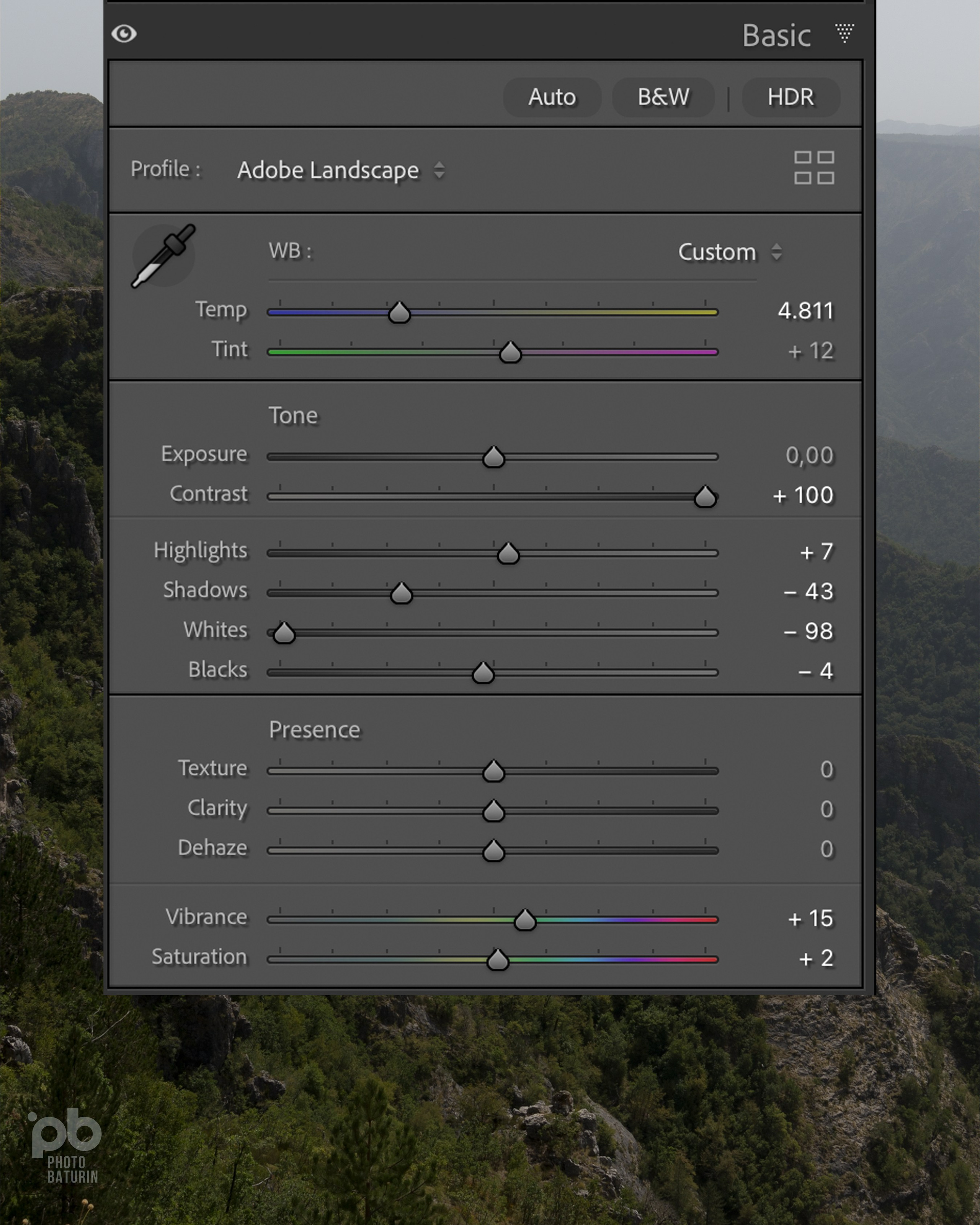Click the Clarity value 0 field

point(826,810)
